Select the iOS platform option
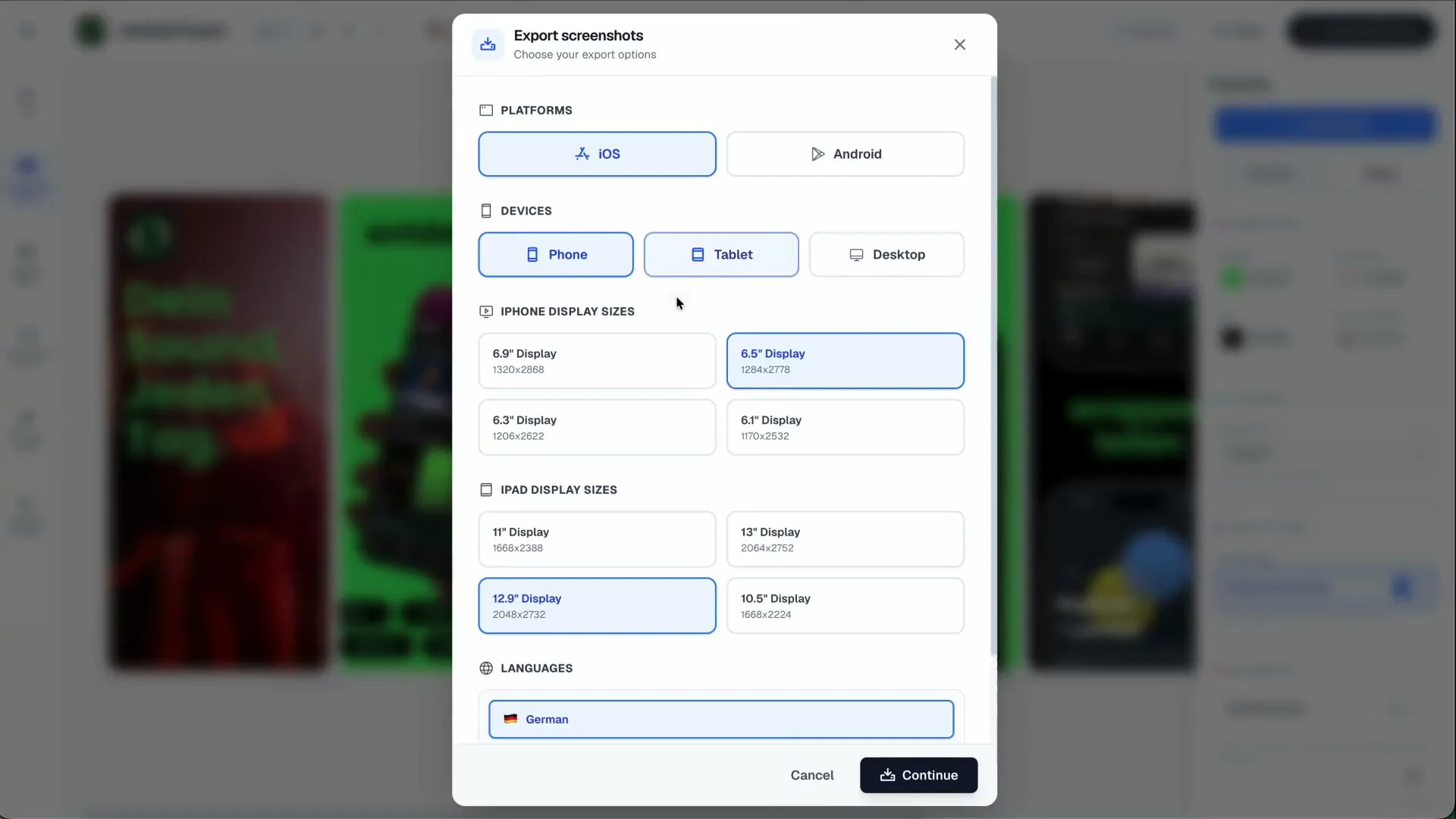This screenshot has width=1456, height=819. pyautogui.click(x=597, y=154)
